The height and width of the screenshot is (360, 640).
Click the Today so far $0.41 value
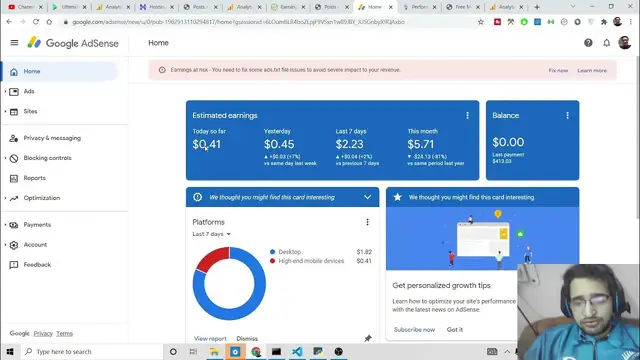(207, 144)
